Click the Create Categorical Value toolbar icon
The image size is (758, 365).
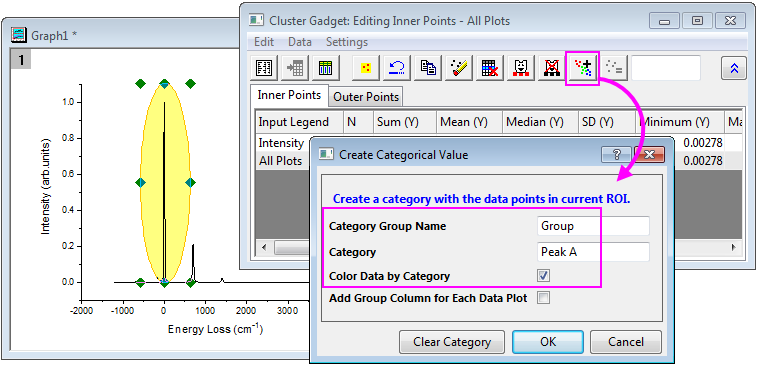(583, 69)
